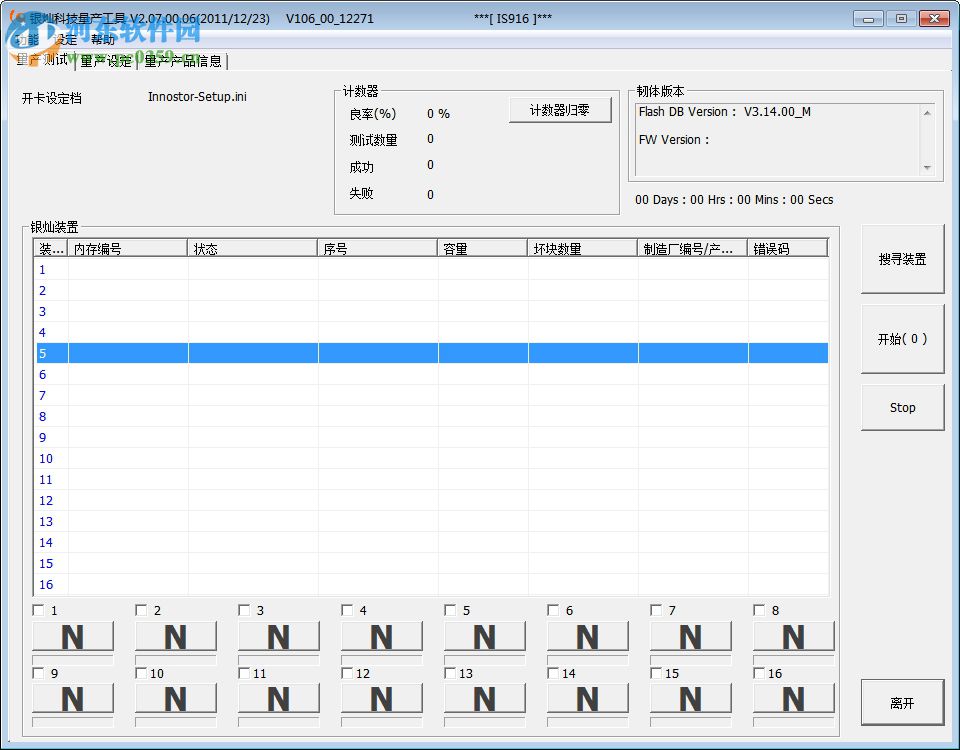Click the N status indicator for port 1

70,636
